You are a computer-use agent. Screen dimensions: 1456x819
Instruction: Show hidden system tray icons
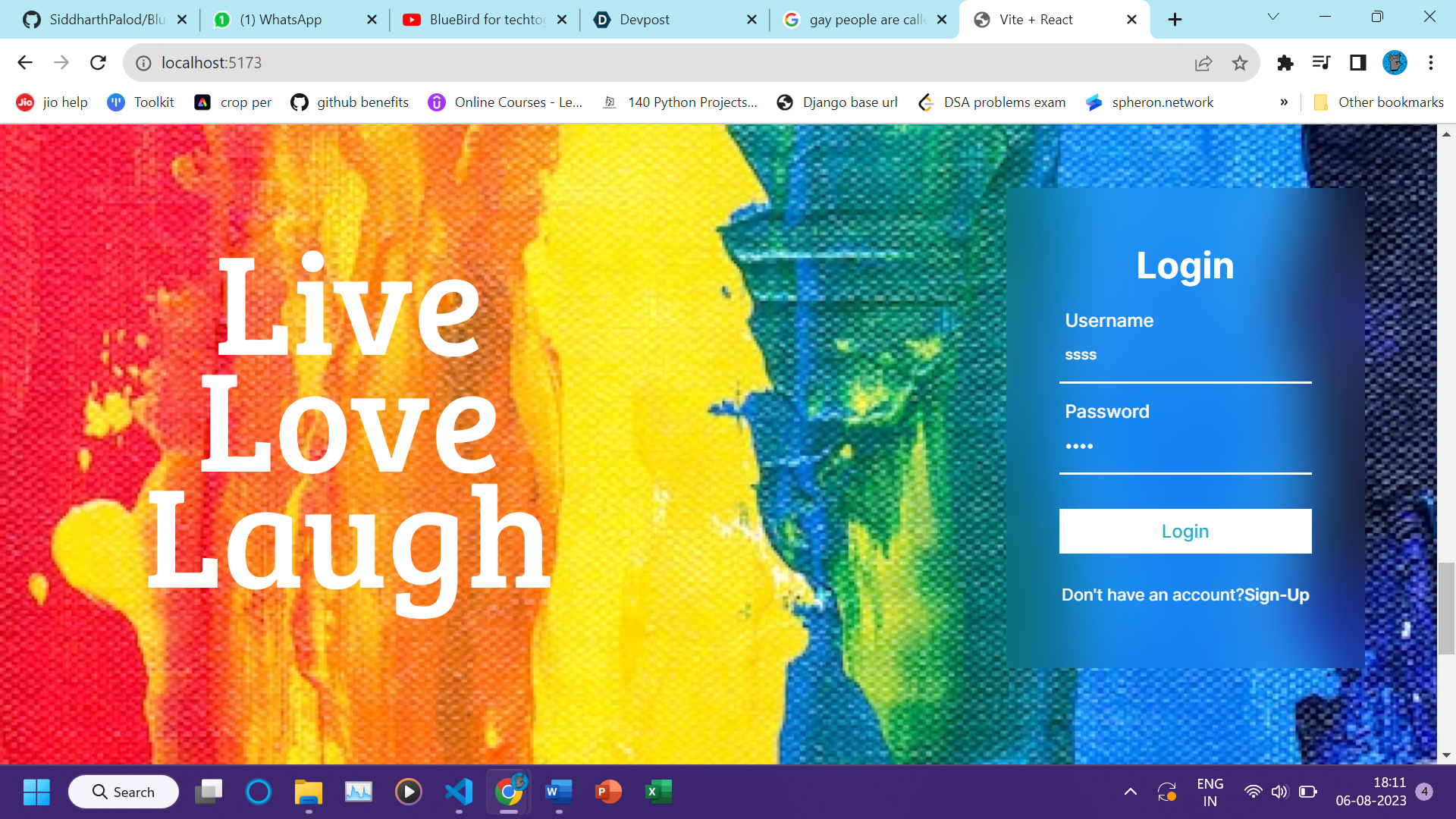[1130, 792]
